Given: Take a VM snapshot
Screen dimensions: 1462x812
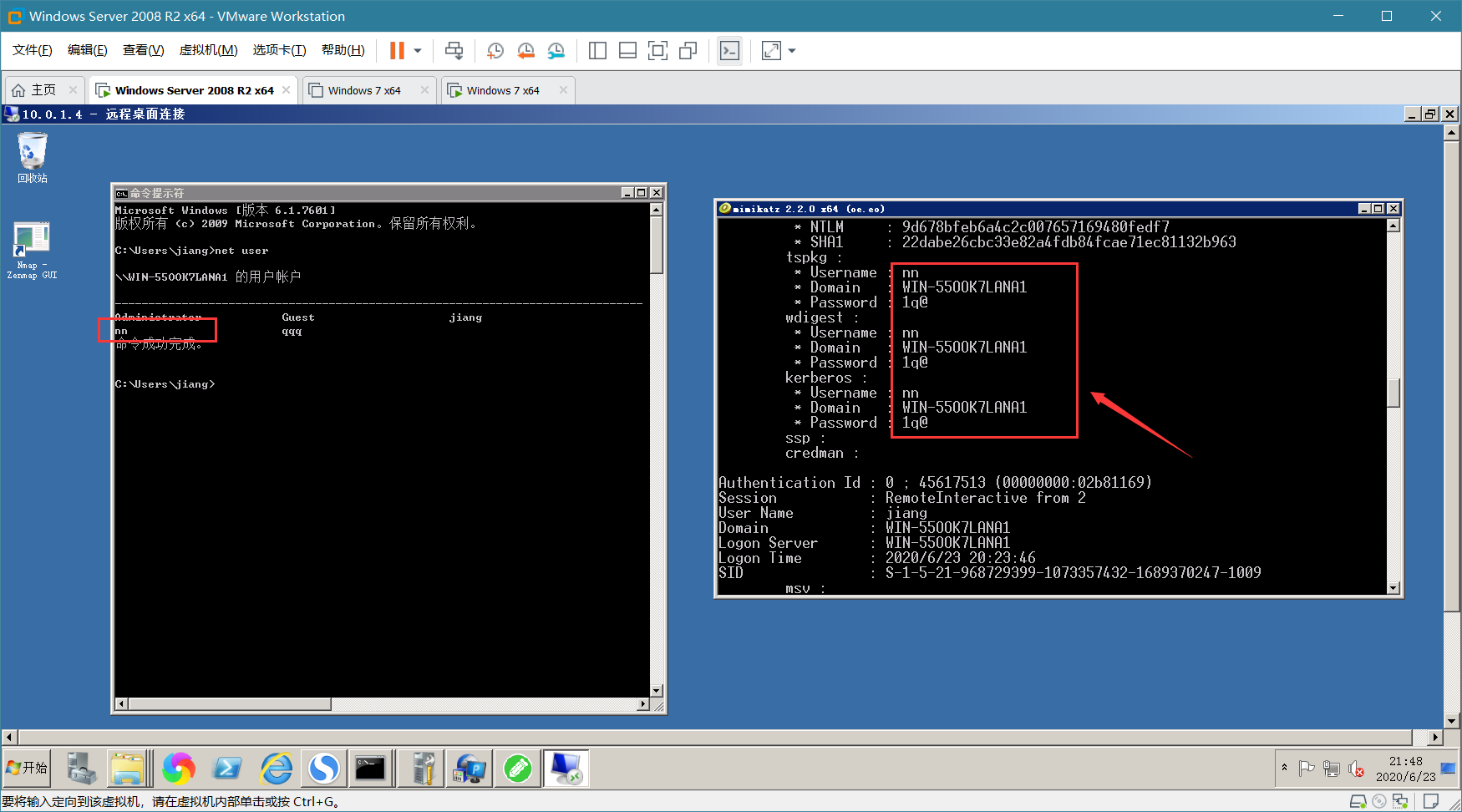Looking at the screenshot, I should [x=495, y=51].
